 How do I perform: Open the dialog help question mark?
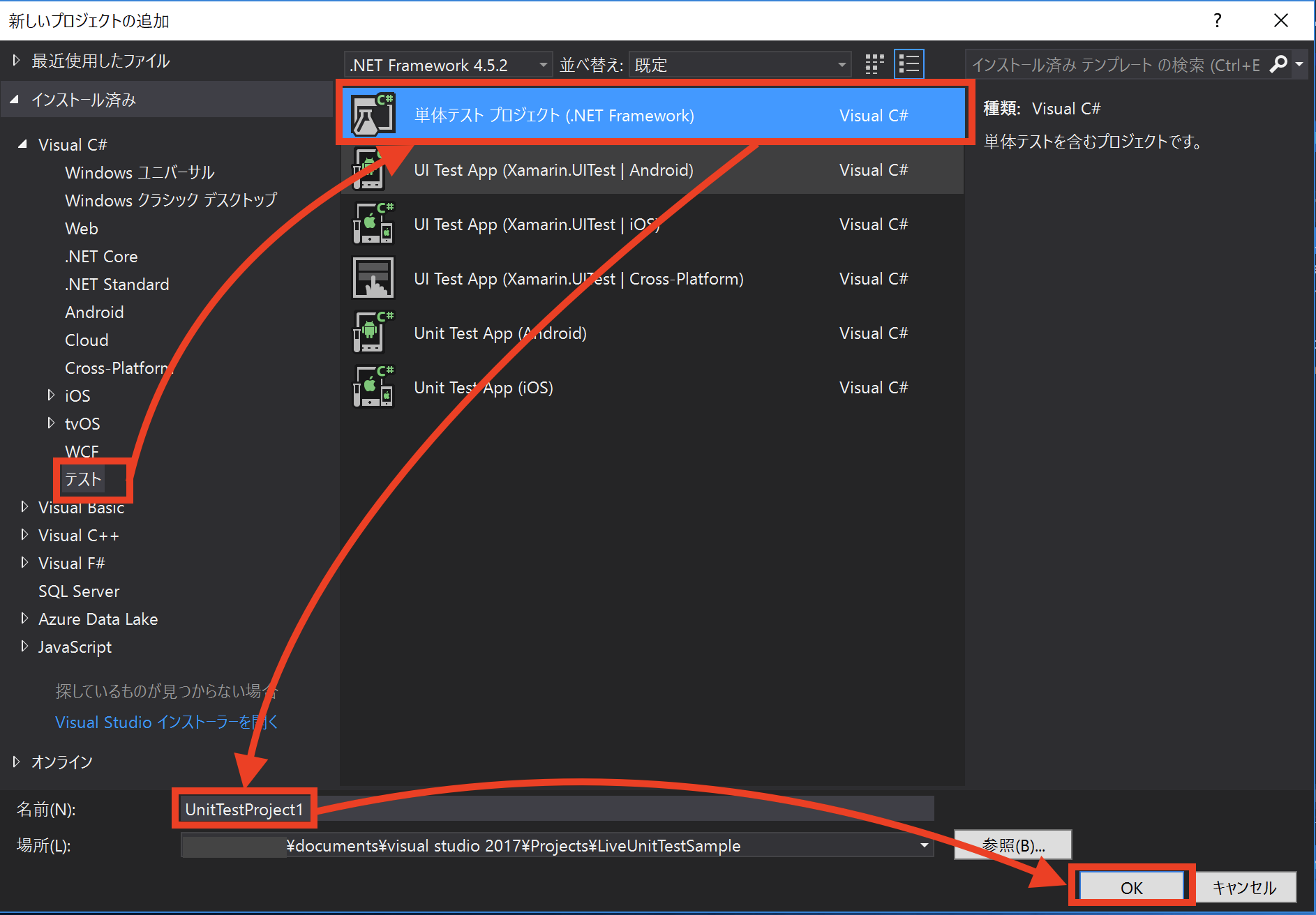(1218, 20)
